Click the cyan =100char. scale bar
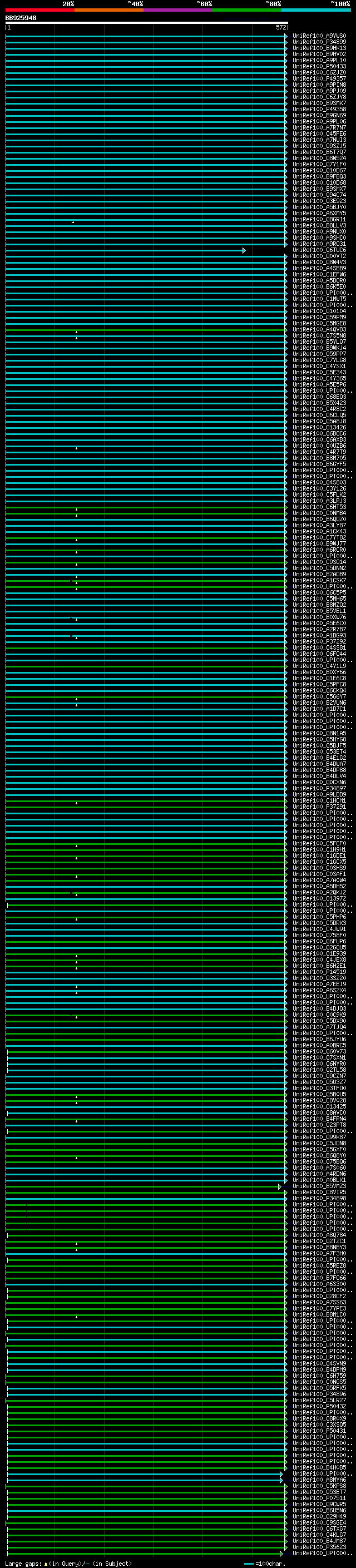Viewport: 356px width, 1568px height. pyautogui.click(x=248, y=1564)
